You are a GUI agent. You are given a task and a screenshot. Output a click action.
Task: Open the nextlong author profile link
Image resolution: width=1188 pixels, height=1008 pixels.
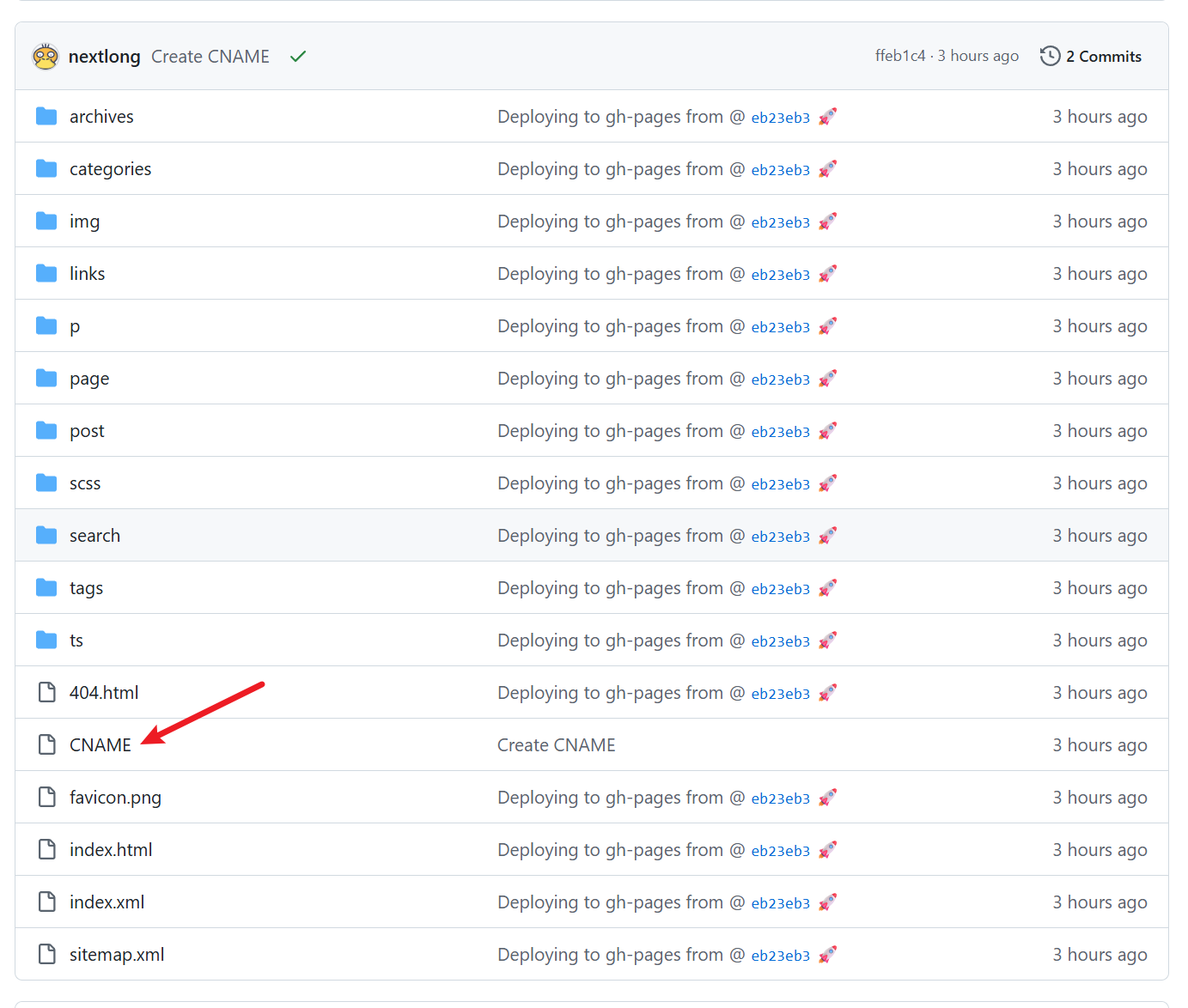(x=104, y=57)
